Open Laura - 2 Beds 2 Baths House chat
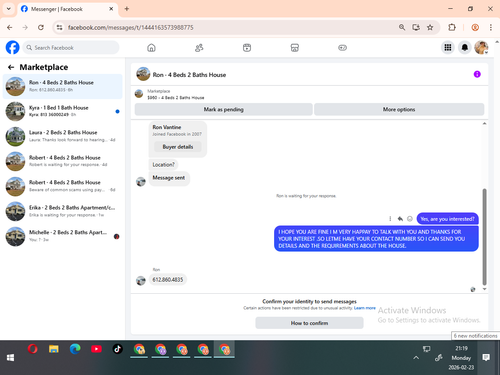The height and width of the screenshot is (375, 500). tap(63, 136)
